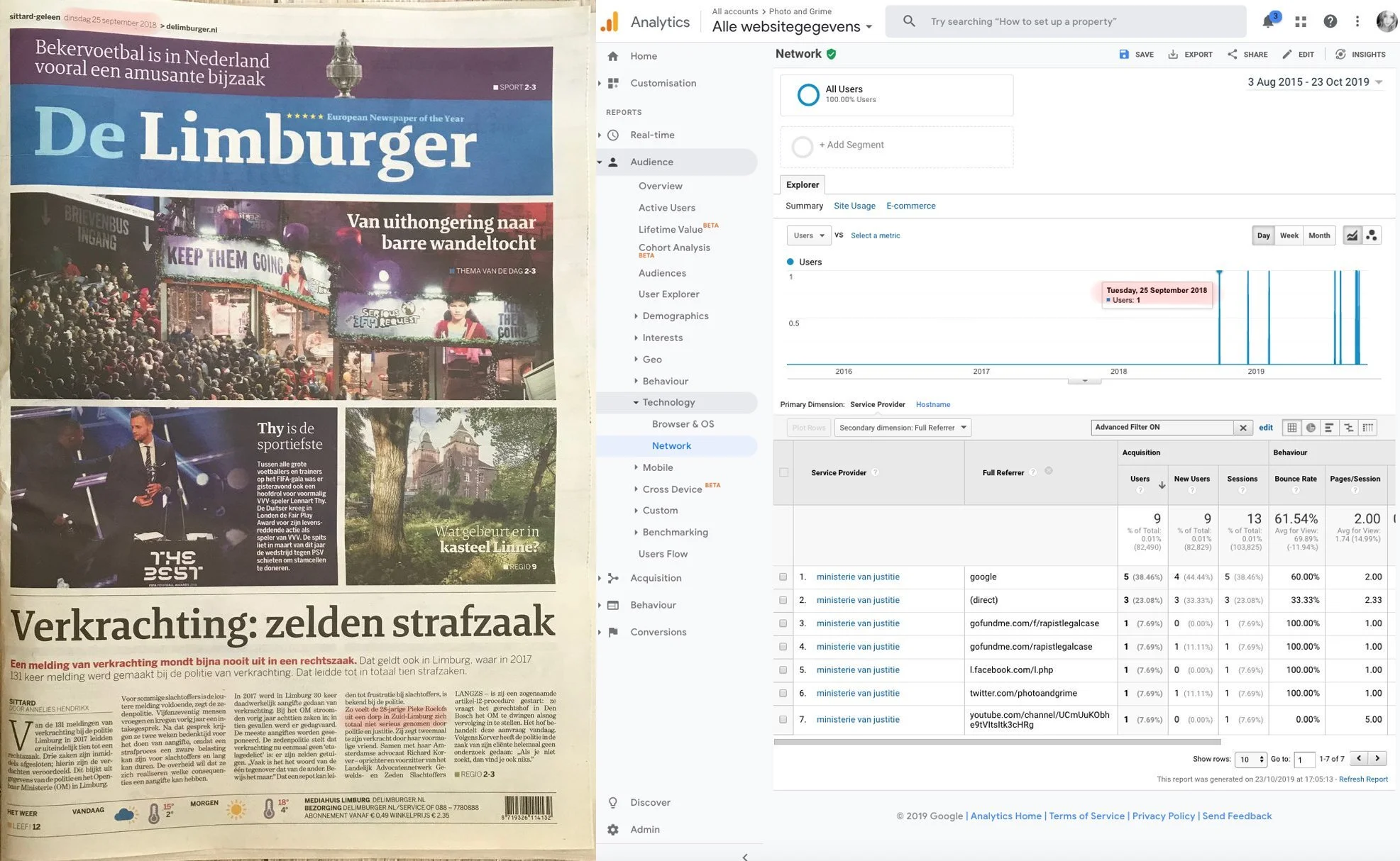Open the Google apps grid icon
1400x861 pixels.
[1301, 21]
